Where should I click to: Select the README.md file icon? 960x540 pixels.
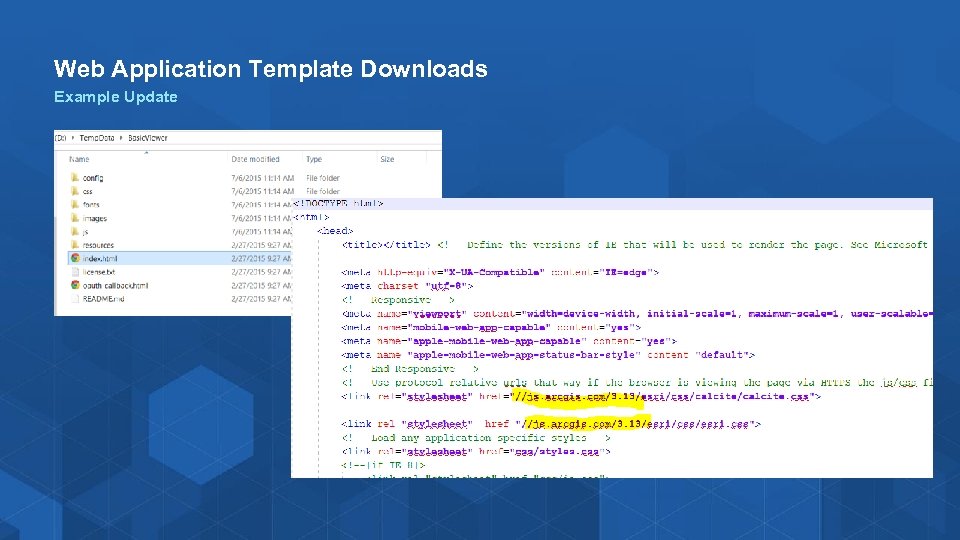point(75,299)
